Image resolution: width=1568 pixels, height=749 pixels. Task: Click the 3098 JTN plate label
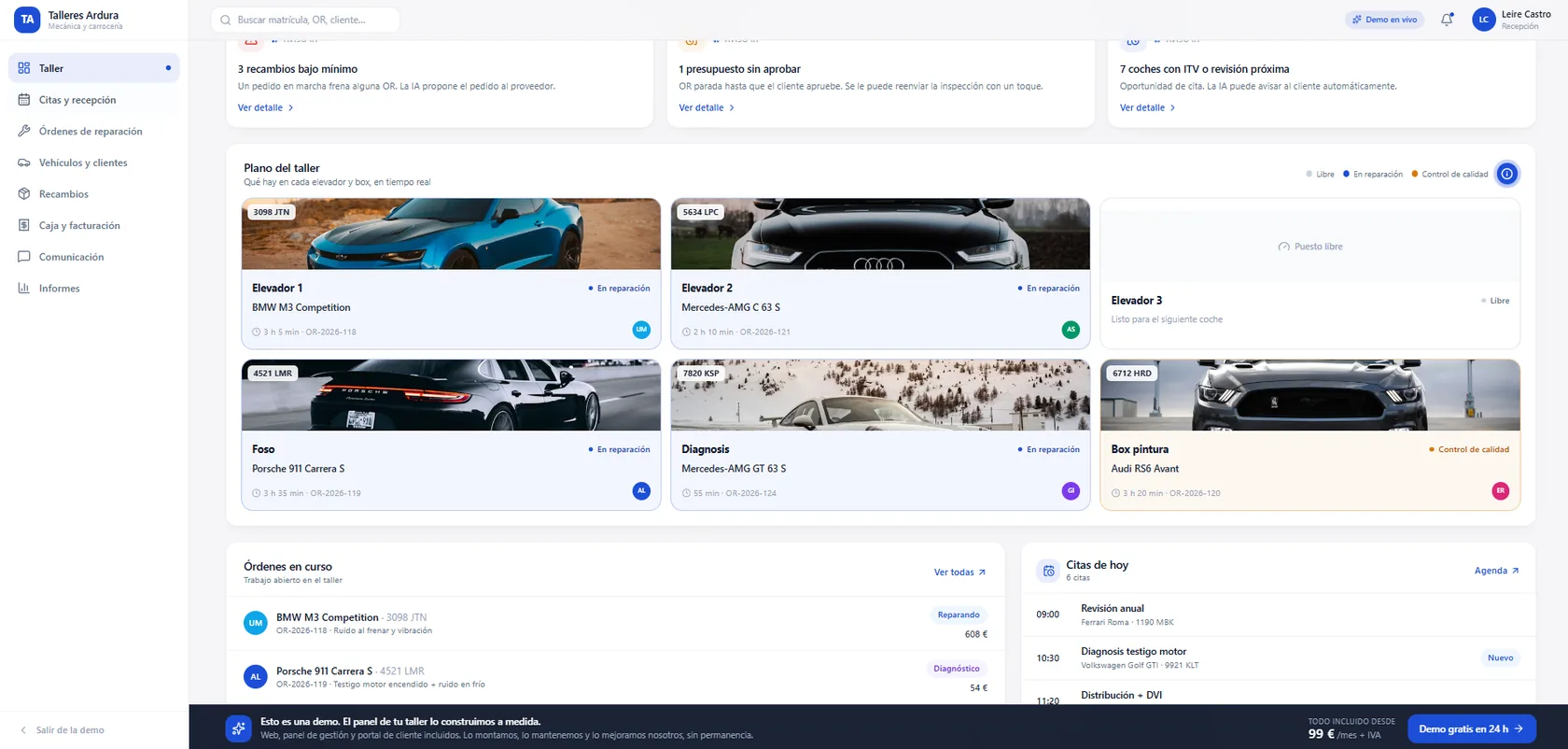(272, 212)
